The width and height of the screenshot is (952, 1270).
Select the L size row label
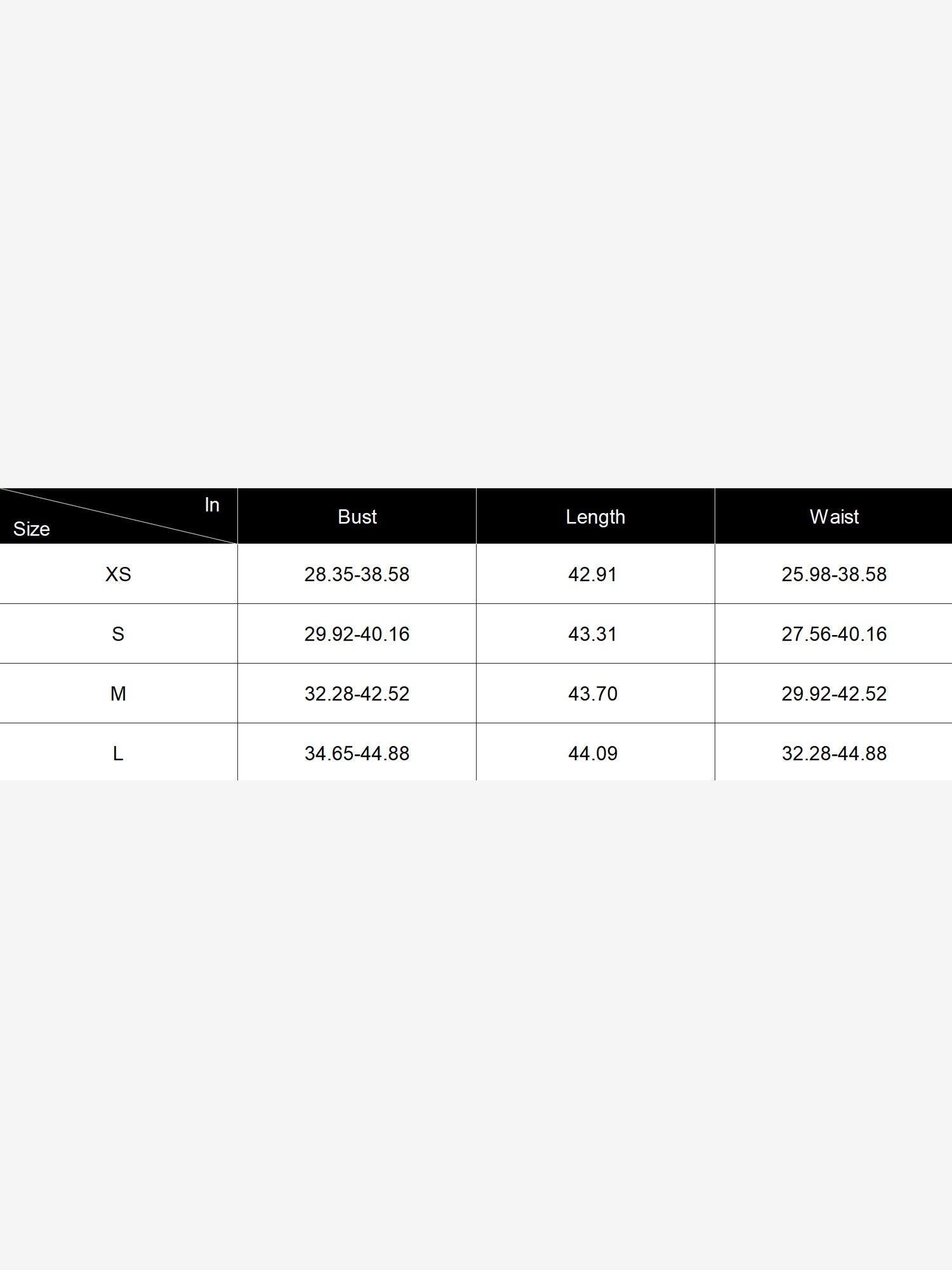click(118, 753)
